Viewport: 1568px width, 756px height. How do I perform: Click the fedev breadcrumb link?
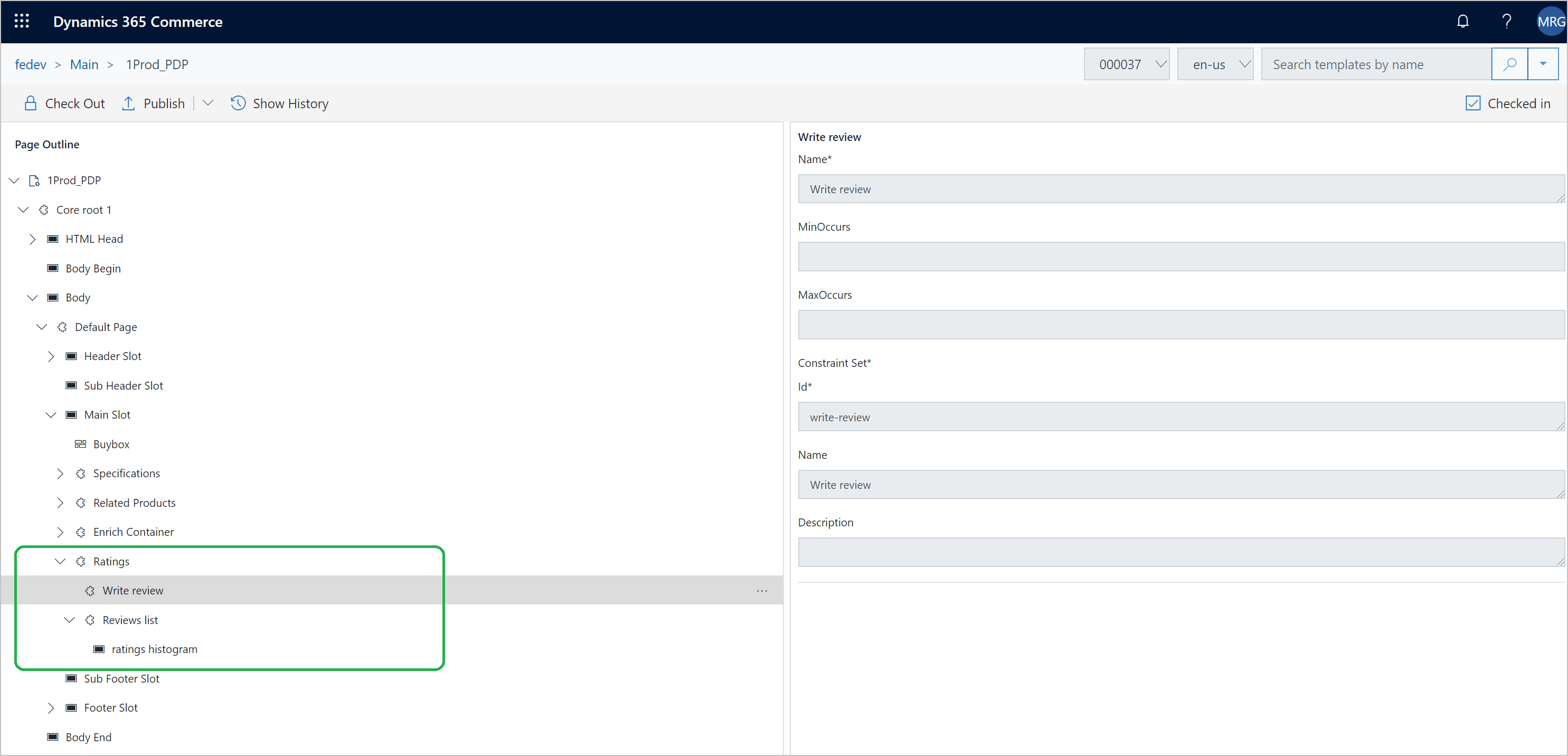coord(29,64)
